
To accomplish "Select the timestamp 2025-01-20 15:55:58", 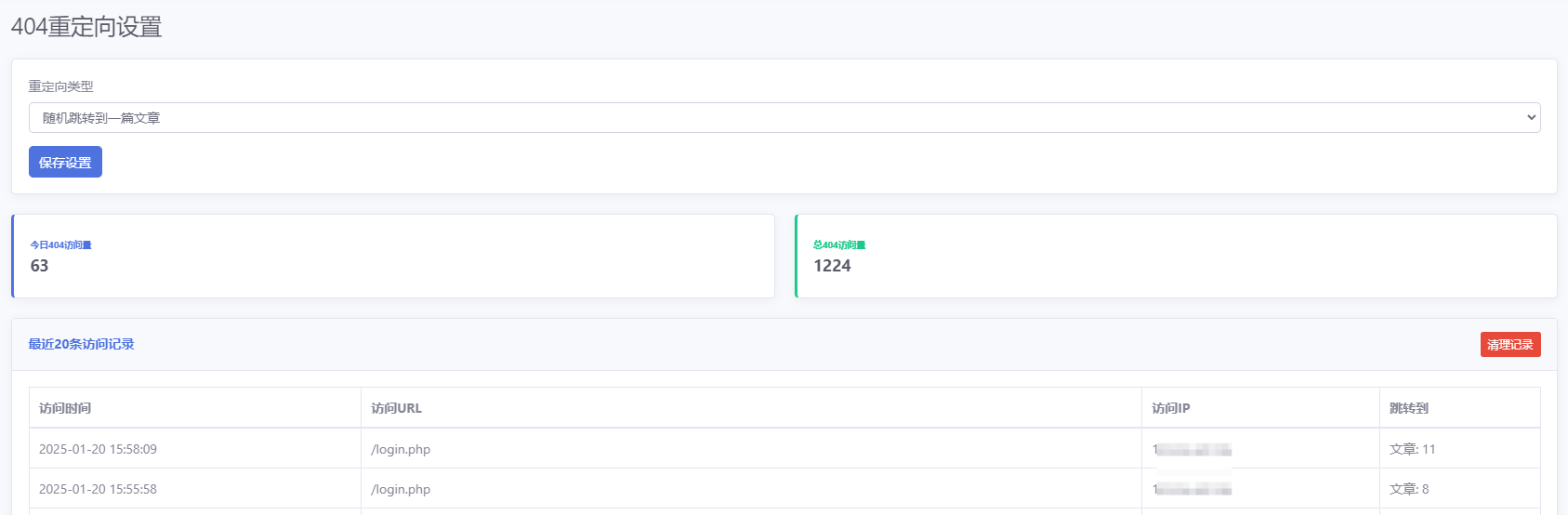I will [98, 489].
